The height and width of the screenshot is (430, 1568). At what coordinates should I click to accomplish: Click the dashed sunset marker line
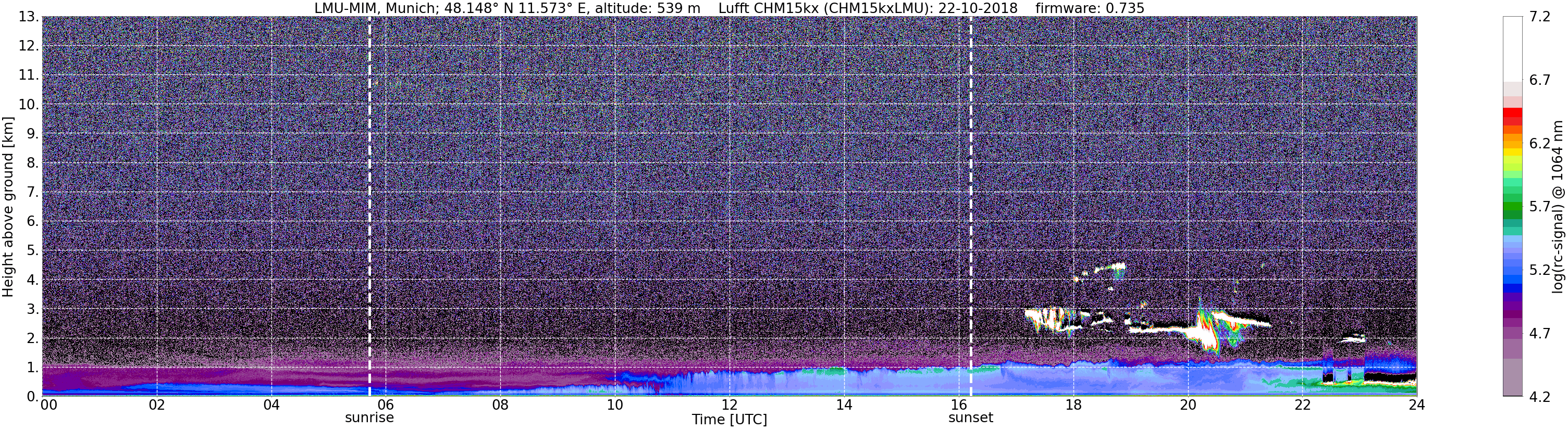[970, 207]
